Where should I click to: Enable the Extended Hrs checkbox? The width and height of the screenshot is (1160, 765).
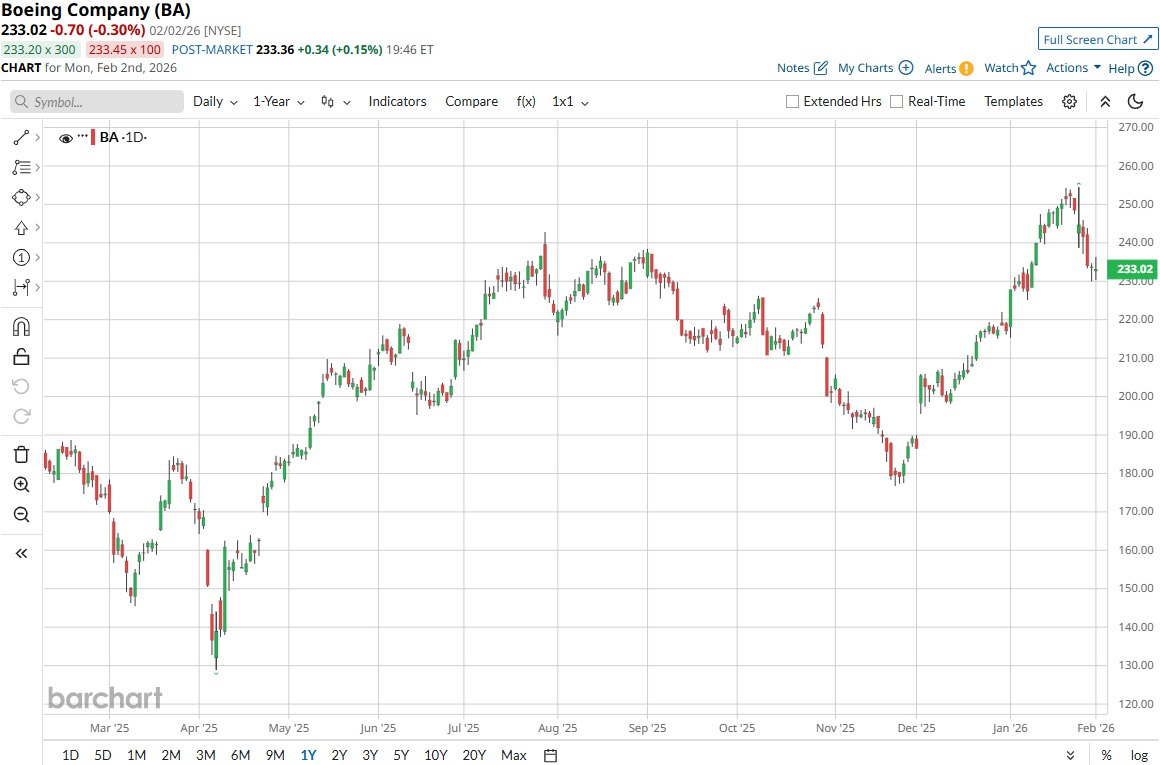[x=792, y=101]
